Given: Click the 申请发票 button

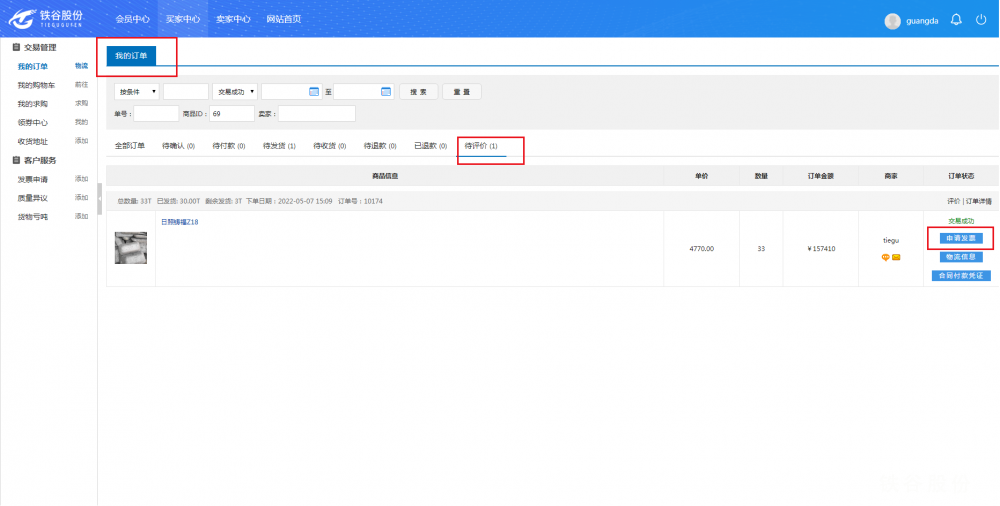Looking at the screenshot, I should point(961,238).
